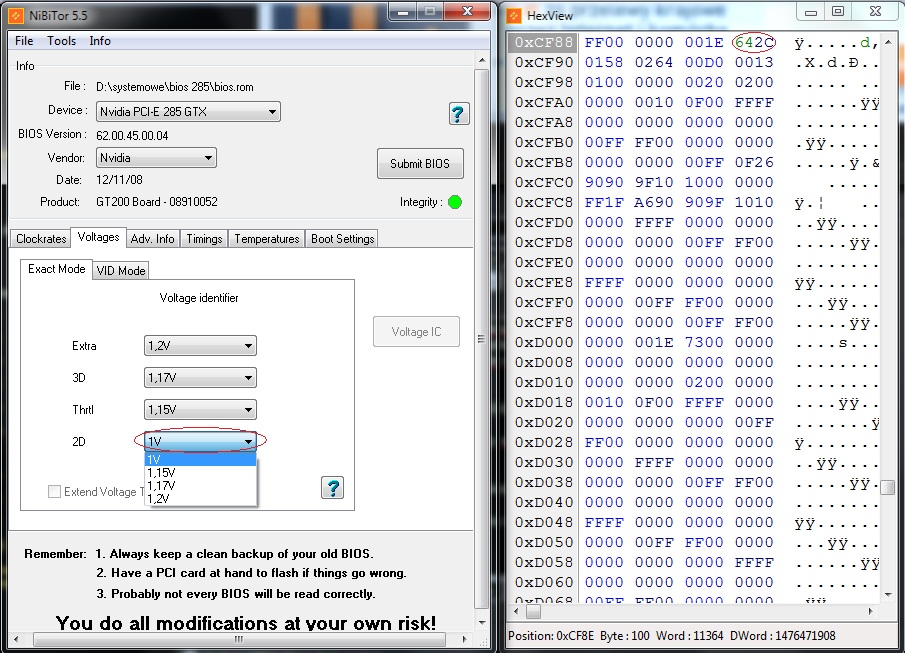Click BIOS version 62.00.45.00.04 text
This screenshot has width=905, height=653.
pos(132,136)
